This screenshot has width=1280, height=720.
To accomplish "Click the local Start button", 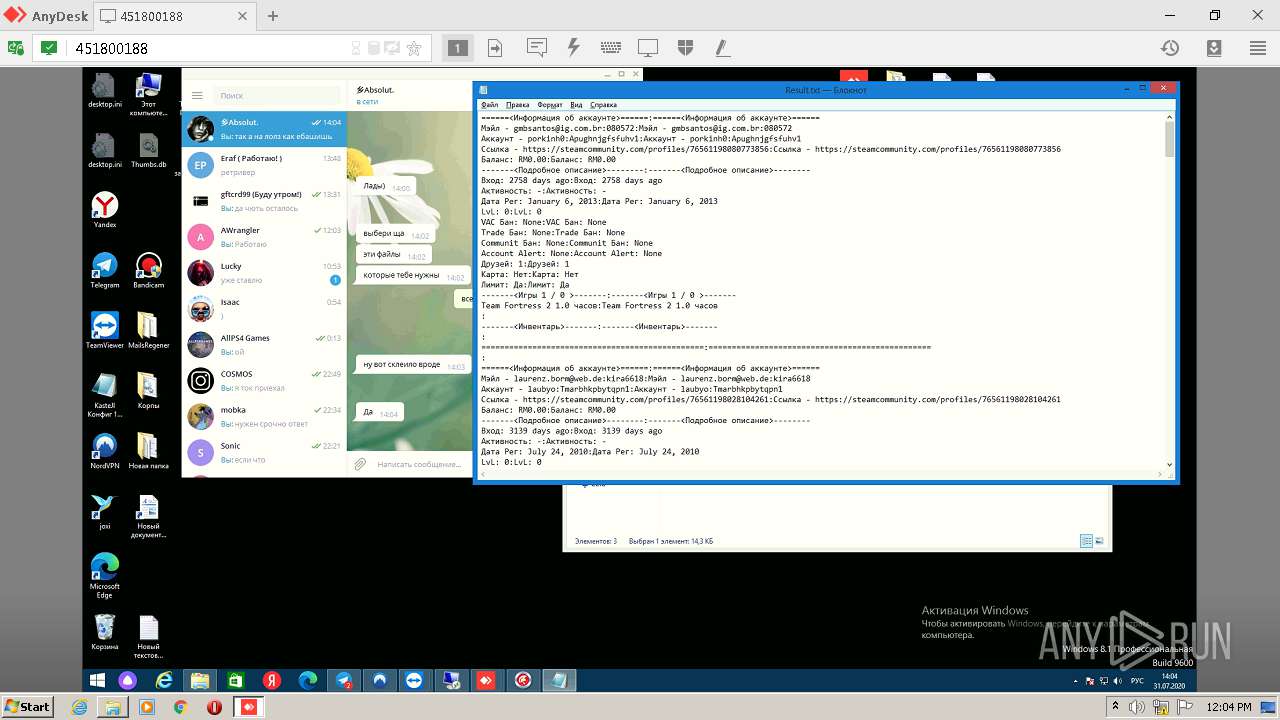I will pyautogui.click(x=27, y=707).
